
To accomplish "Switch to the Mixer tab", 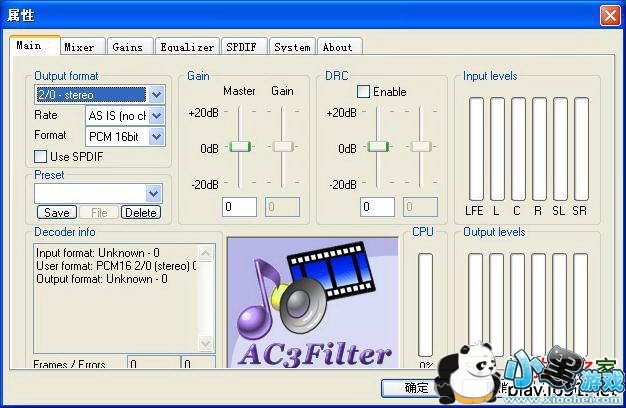I will pos(83,47).
